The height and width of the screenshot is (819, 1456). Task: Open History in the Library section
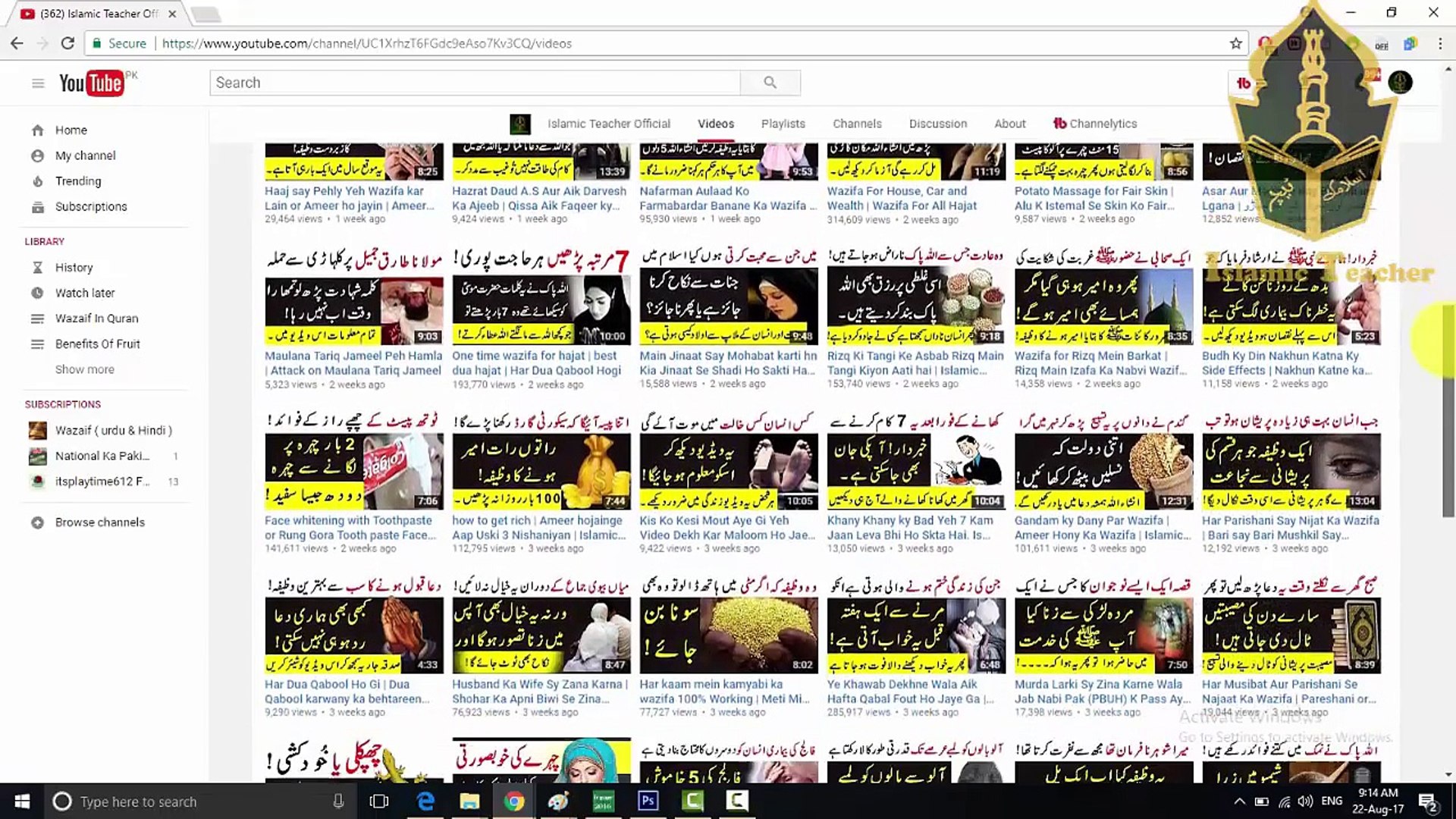coord(74,268)
